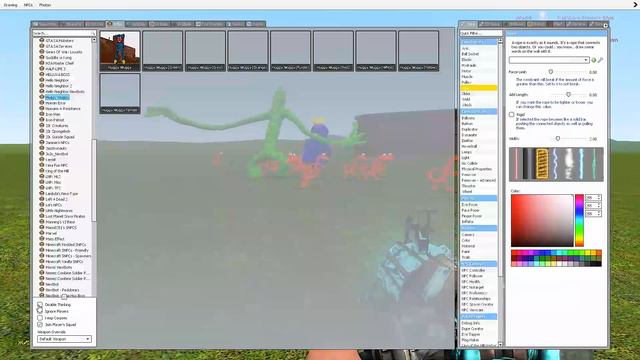Open the NPCs menu in top bar
This screenshot has height=360, width=640.
tap(28, 5)
